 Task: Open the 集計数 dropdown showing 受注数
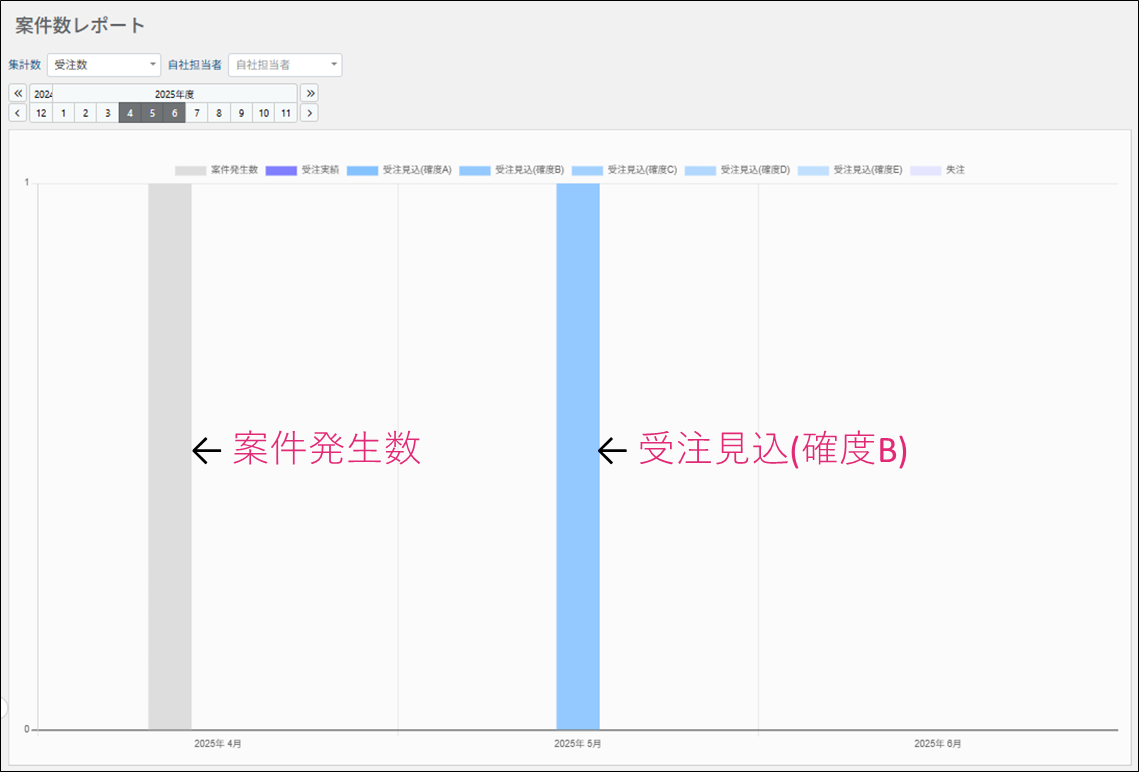(103, 65)
